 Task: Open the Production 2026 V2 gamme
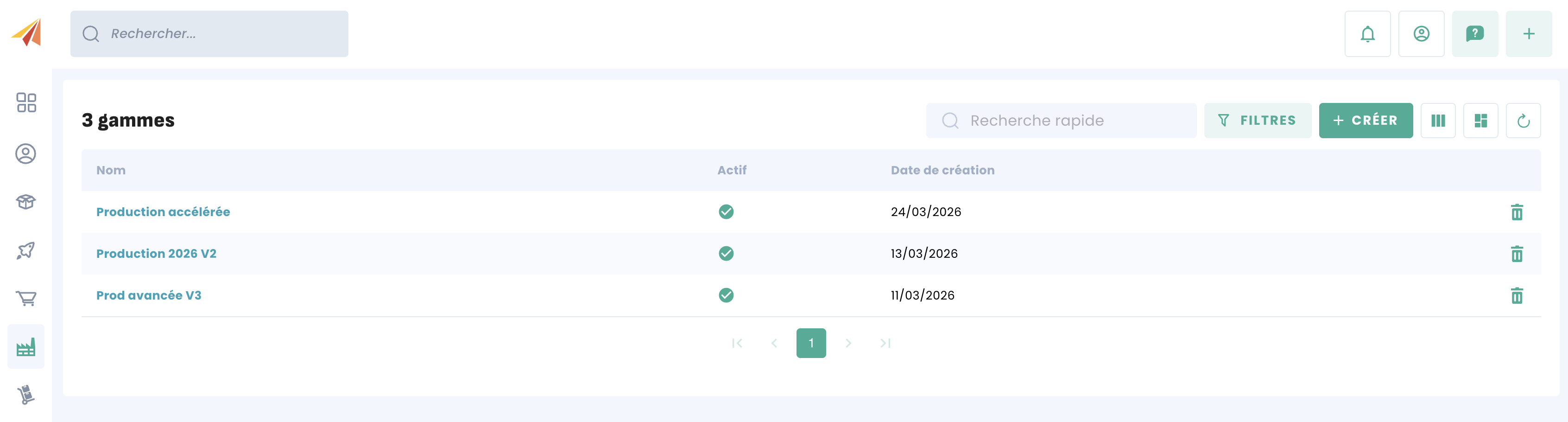tap(157, 253)
